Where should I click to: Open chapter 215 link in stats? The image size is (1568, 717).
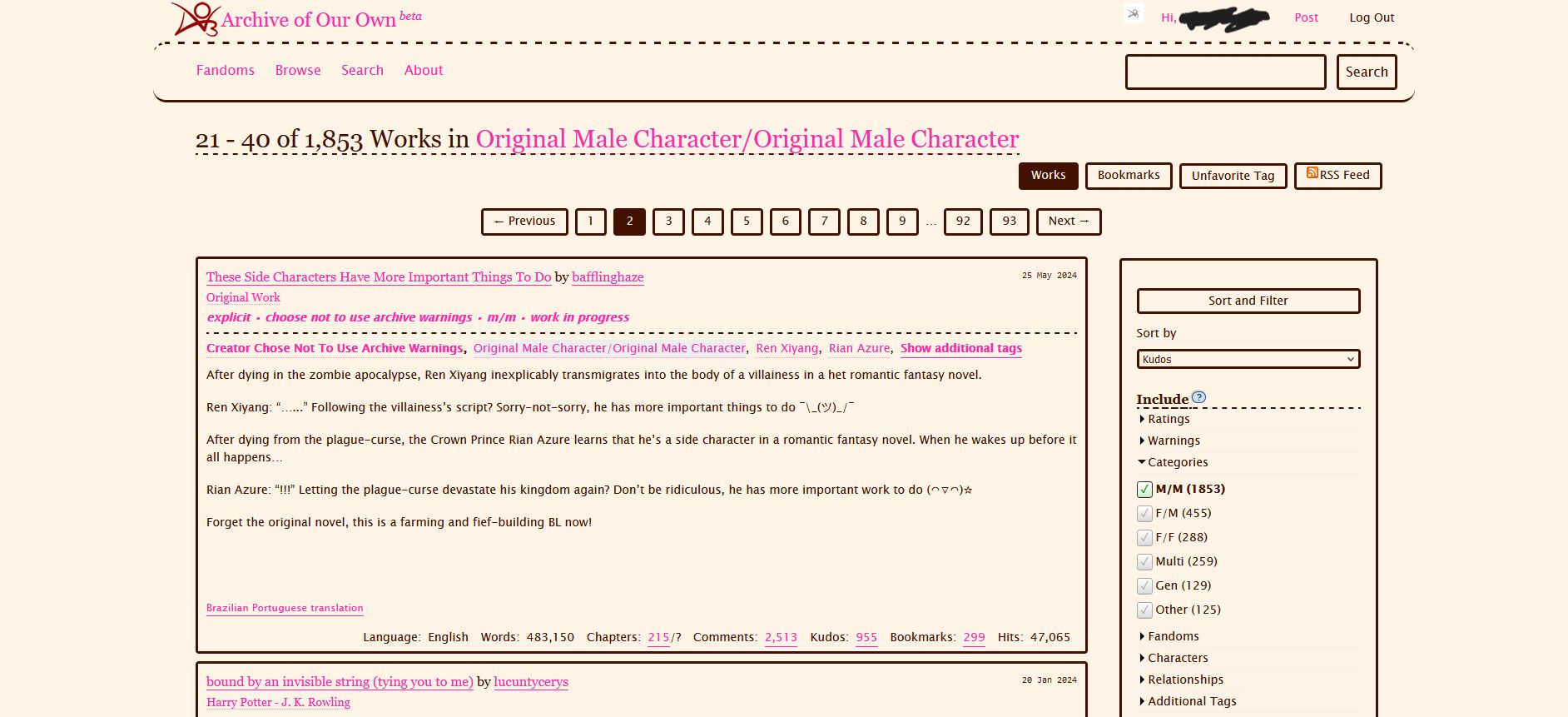point(658,637)
